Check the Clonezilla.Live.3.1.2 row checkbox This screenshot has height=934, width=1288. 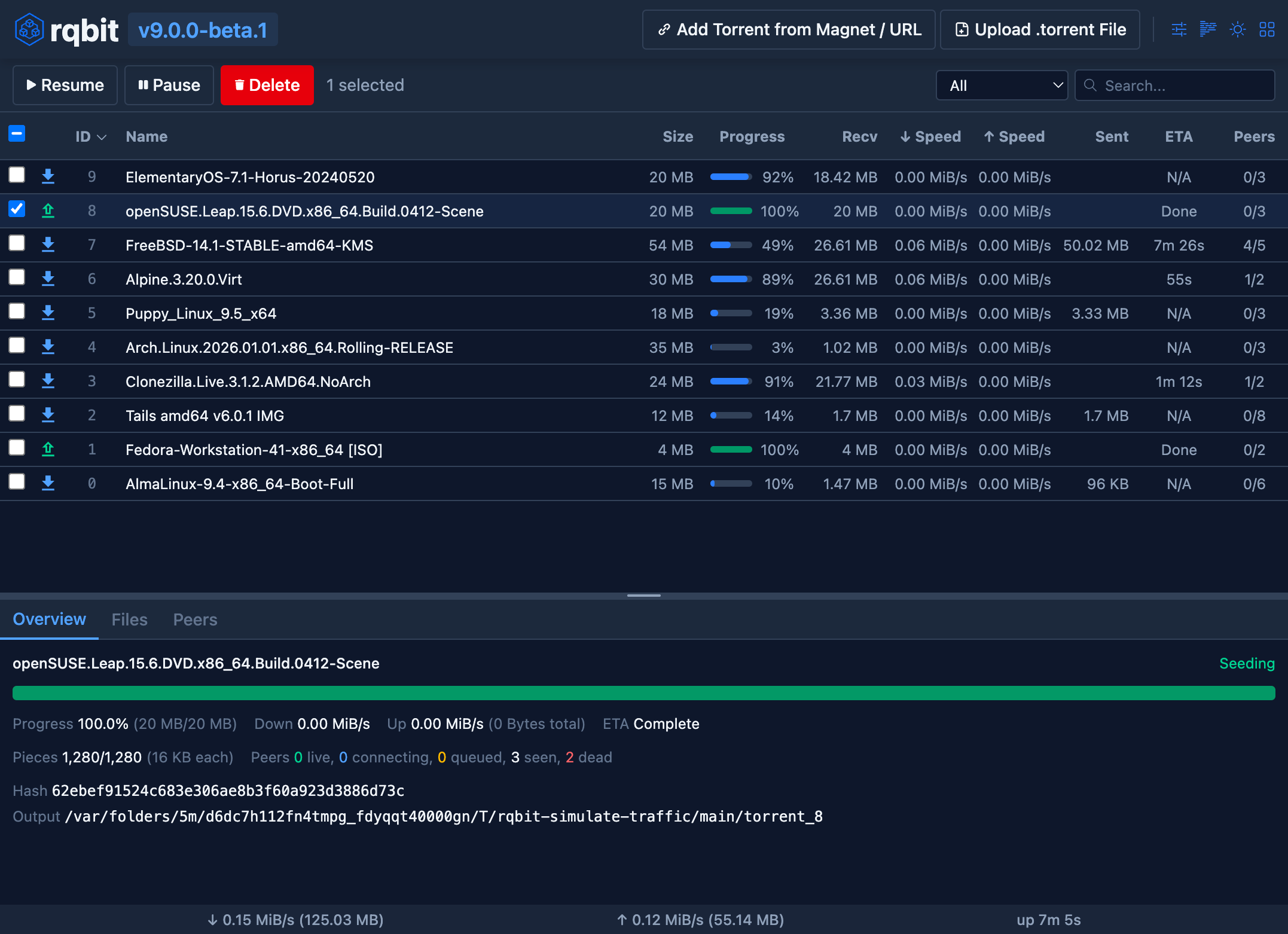[x=17, y=380]
